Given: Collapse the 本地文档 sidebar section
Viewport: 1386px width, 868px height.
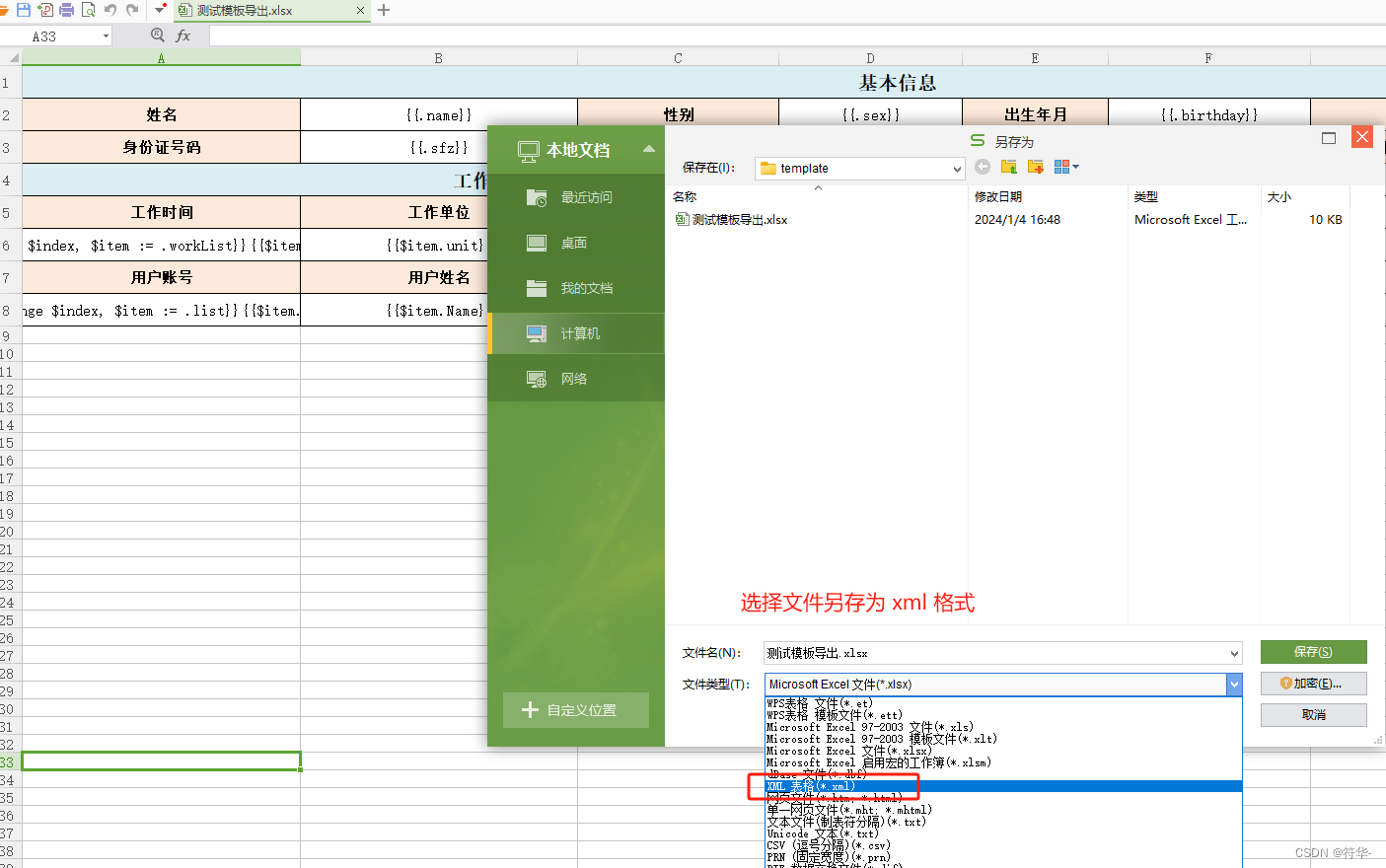Looking at the screenshot, I should 648,150.
